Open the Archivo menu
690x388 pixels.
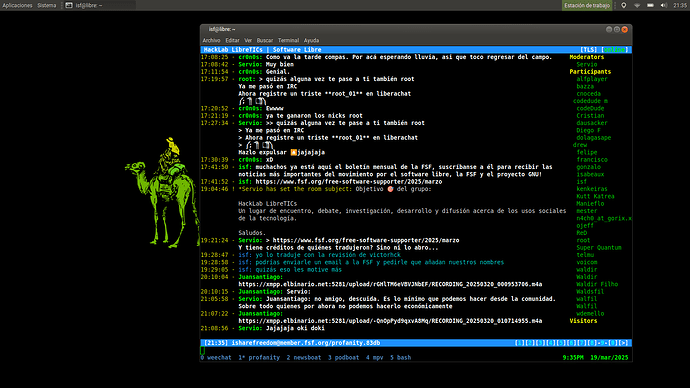(x=211, y=40)
